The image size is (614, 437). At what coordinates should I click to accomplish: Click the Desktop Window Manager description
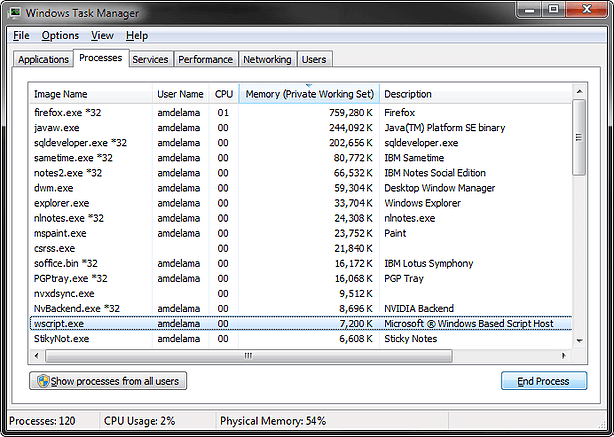coord(439,188)
